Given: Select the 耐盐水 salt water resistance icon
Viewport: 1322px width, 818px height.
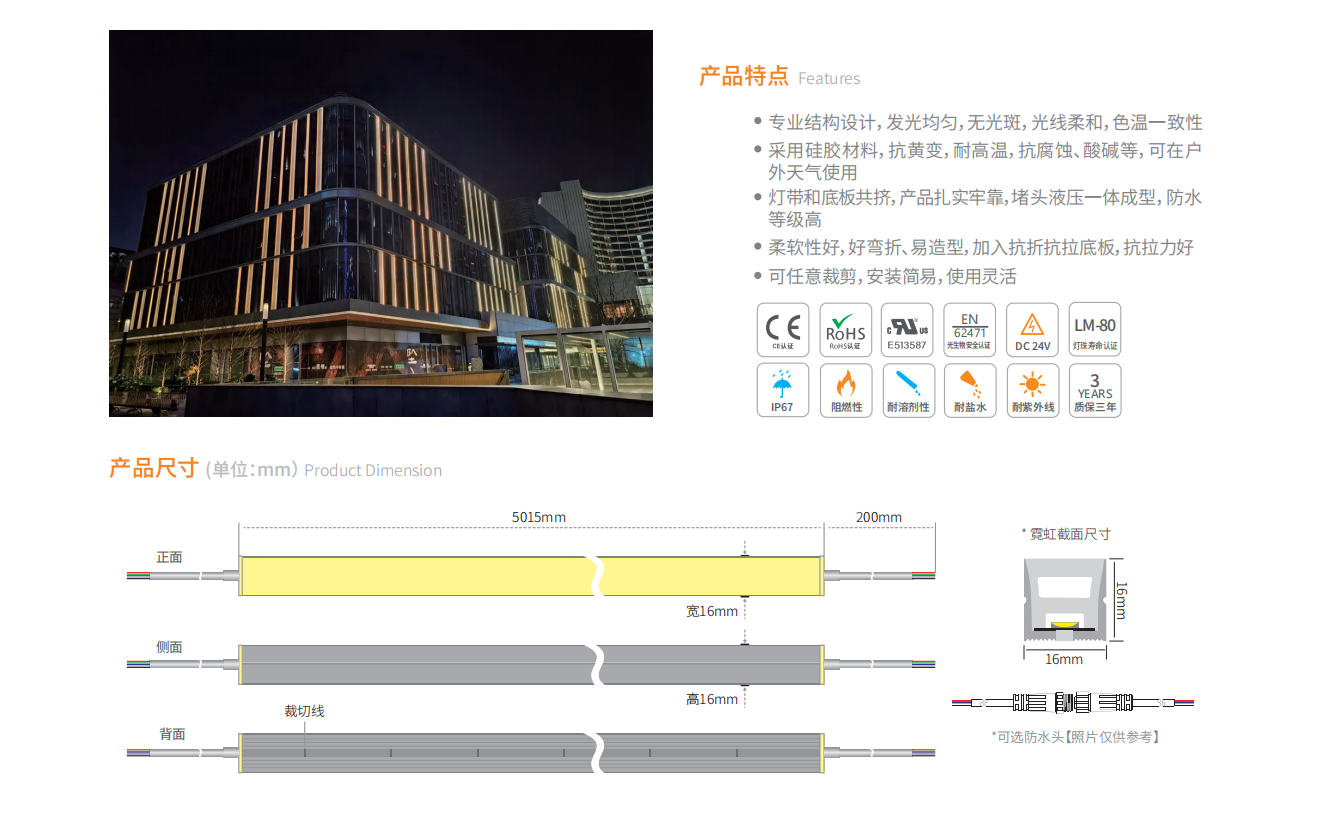Looking at the screenshot, I should [x=969, y=390].
